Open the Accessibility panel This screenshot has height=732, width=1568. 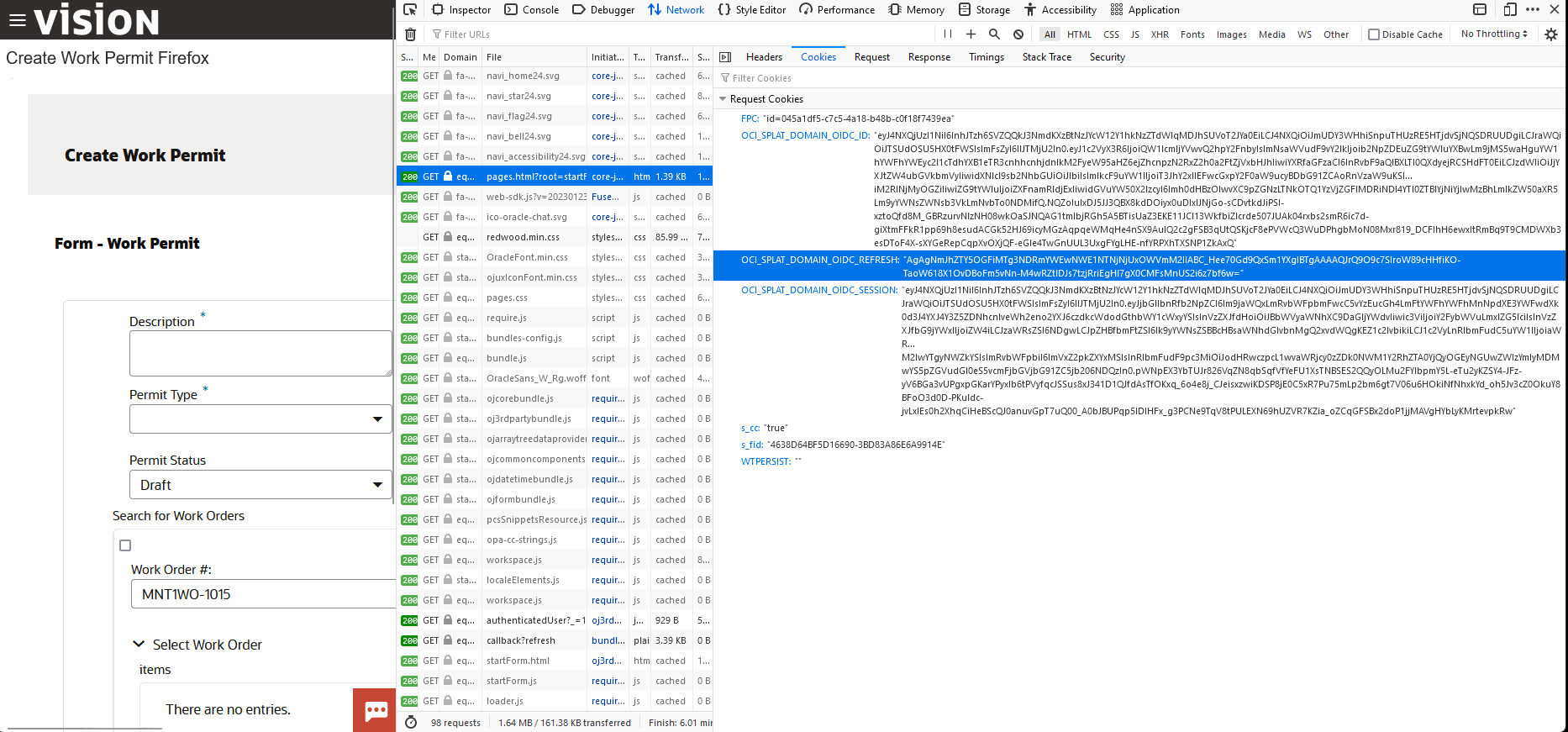(x=1060, y=10)
